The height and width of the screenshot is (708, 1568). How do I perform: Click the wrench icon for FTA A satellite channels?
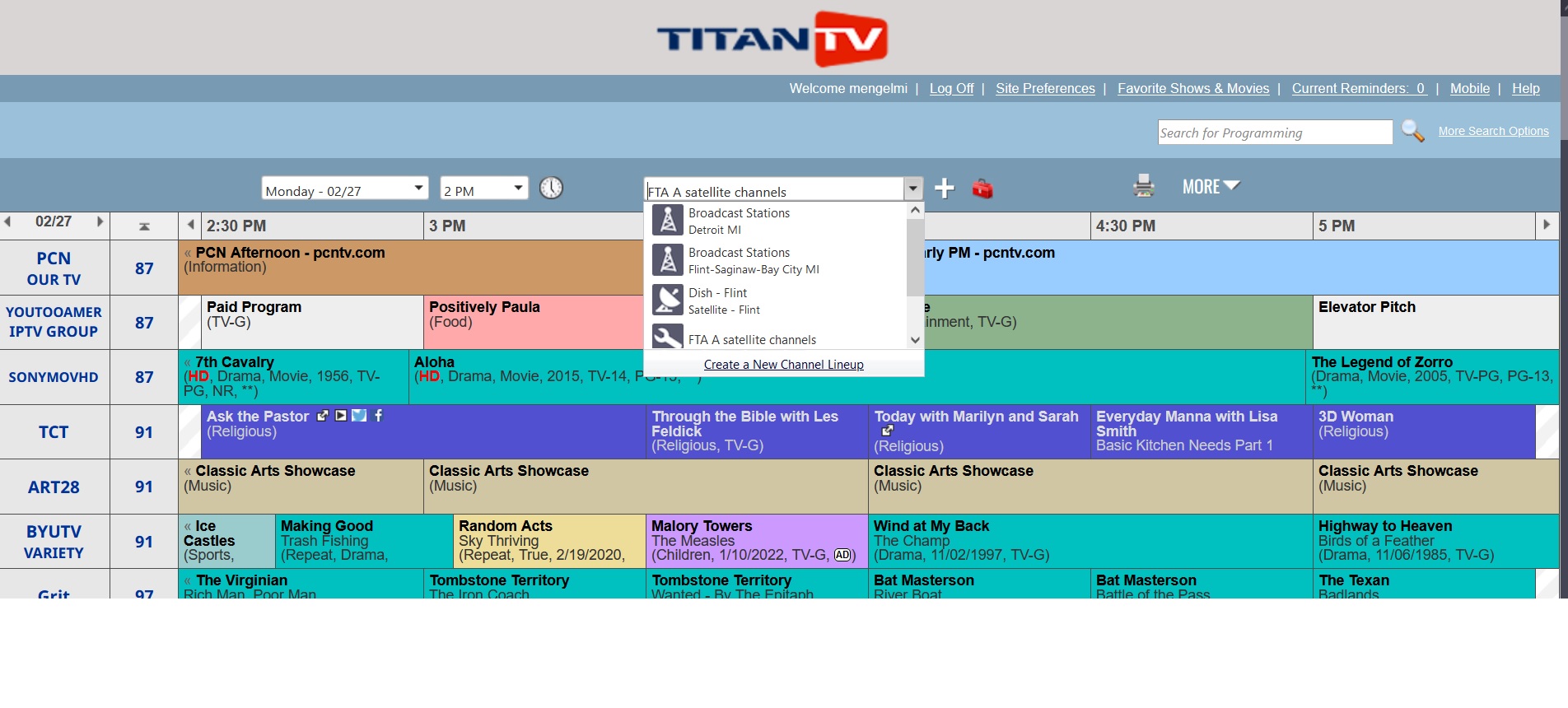(x=668, y=337)
